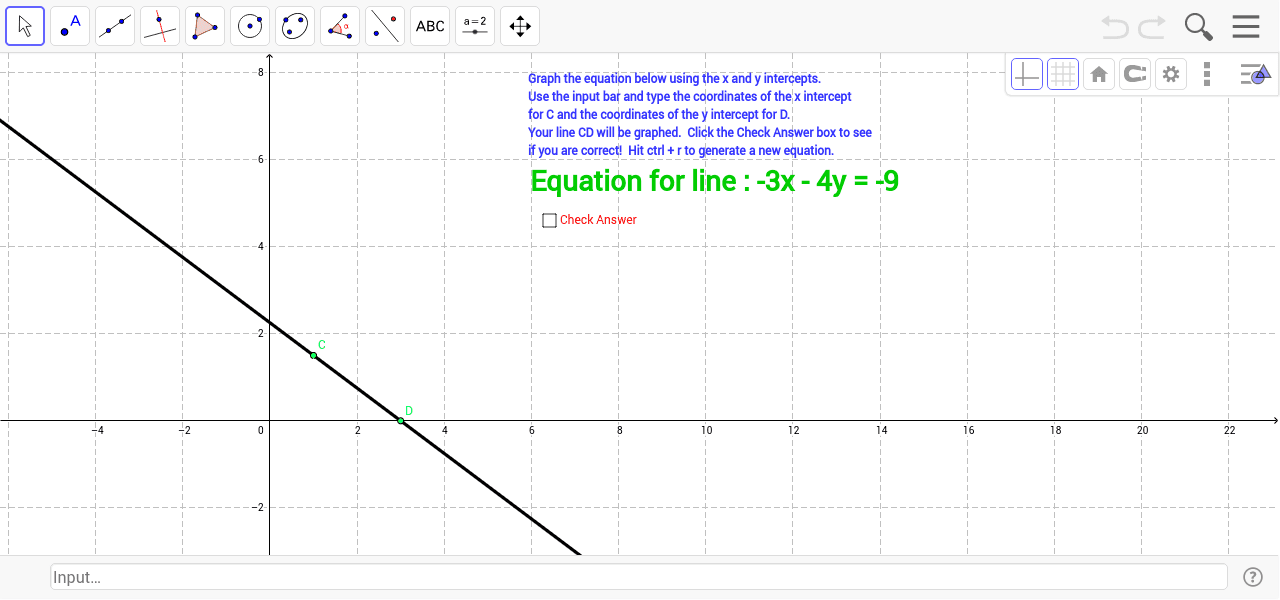Image resolution: width=1280 pixels, height=600 pixels.
Task: Select the Circle with Center tool
Action: (249, 25)
